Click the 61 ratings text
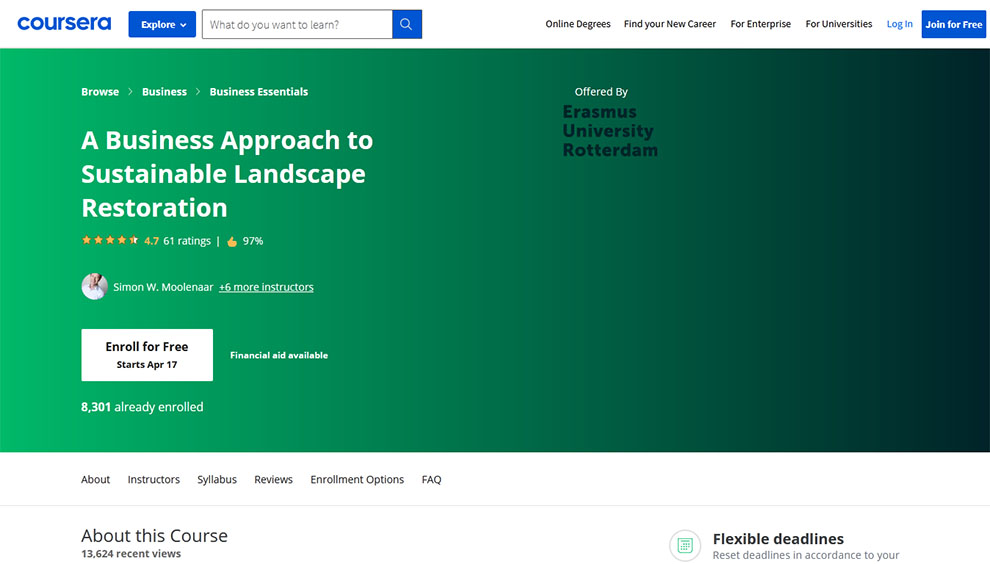Image resolution: width=990 pixels, height=564 pixels. click(x=187, y=241)
